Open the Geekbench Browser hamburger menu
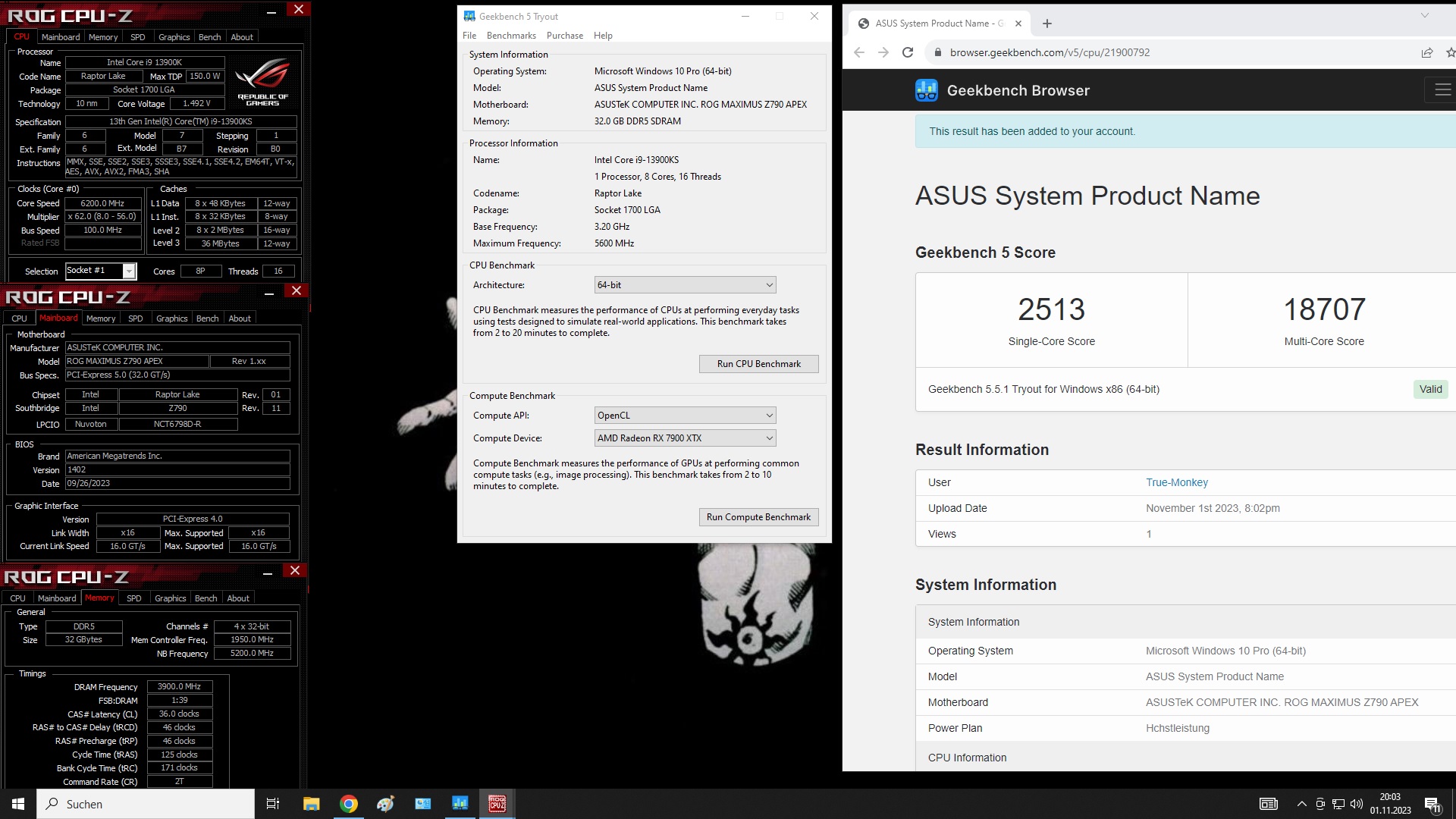This screenshot has height=819, width=1456. point(1442,90)
